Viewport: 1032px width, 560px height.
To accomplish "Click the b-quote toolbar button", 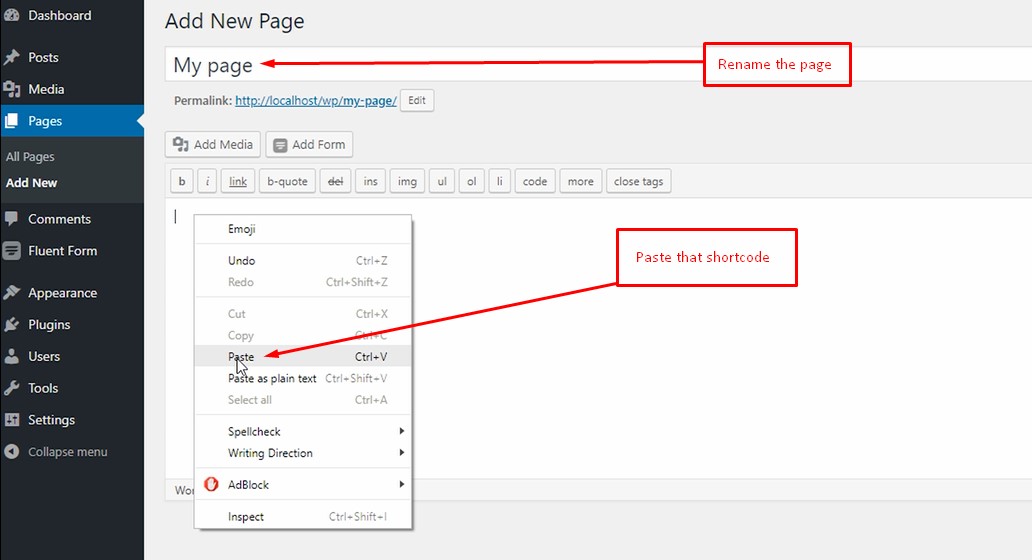I will tap(288, 181).
